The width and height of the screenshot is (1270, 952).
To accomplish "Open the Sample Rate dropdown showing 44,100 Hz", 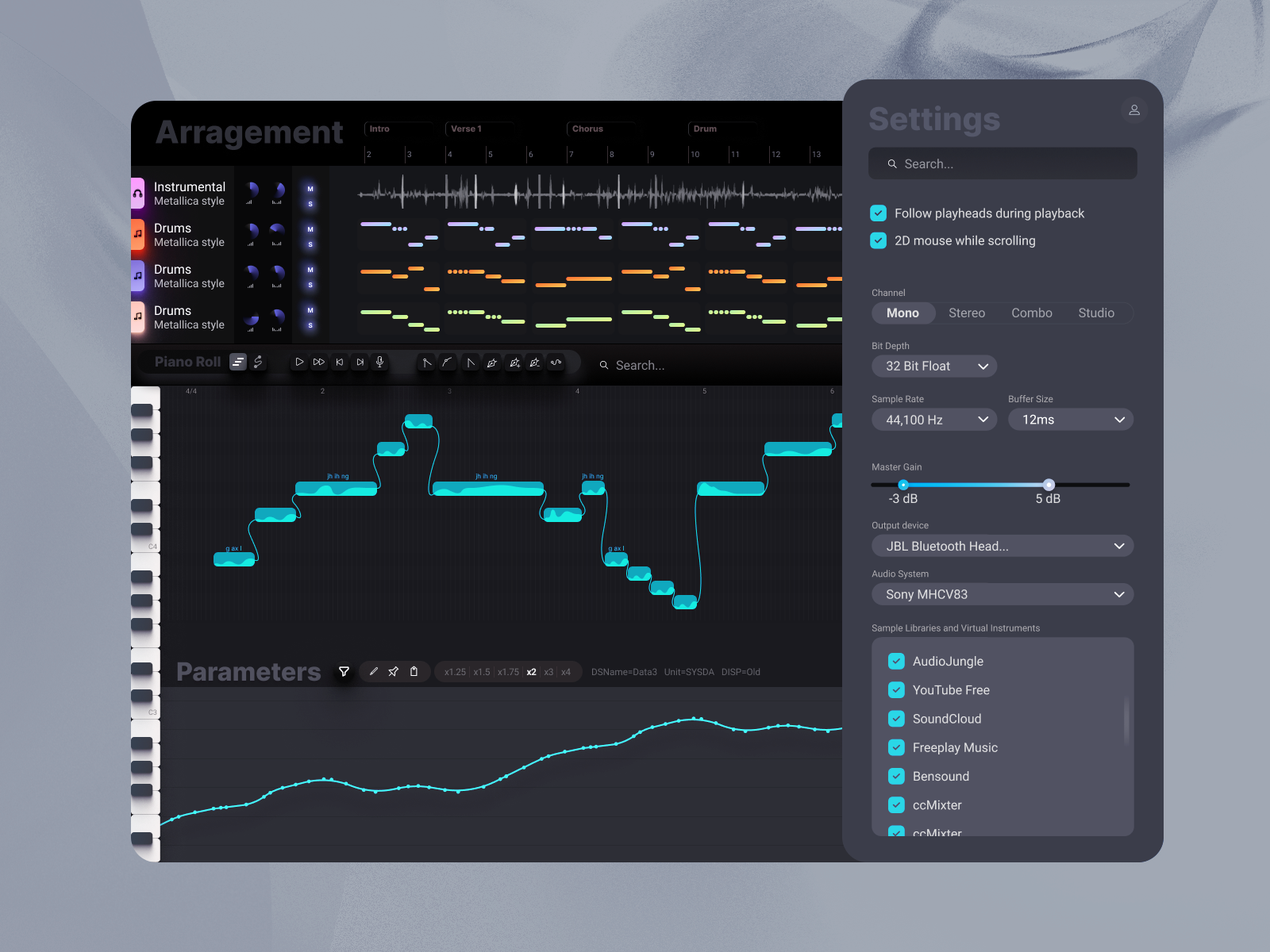I will pos(934,420).
